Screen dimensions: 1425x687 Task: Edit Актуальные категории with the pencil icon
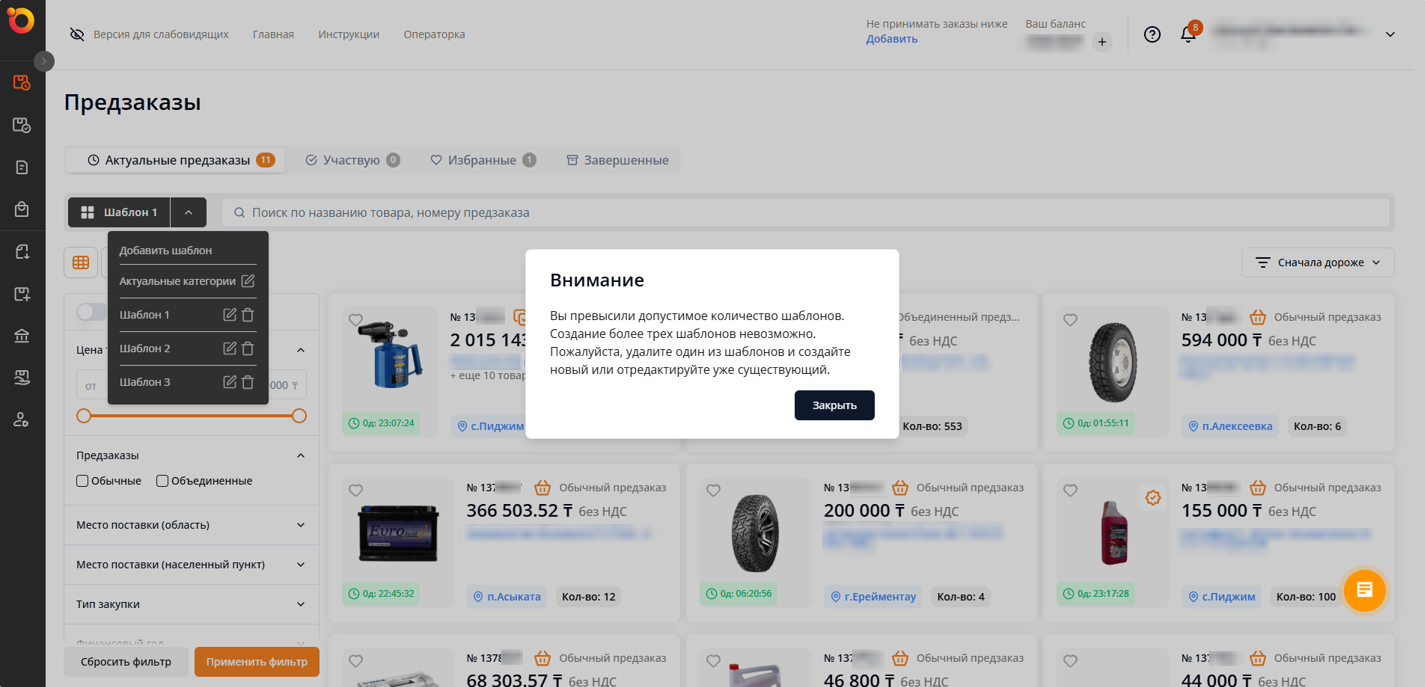click(248, 281)
